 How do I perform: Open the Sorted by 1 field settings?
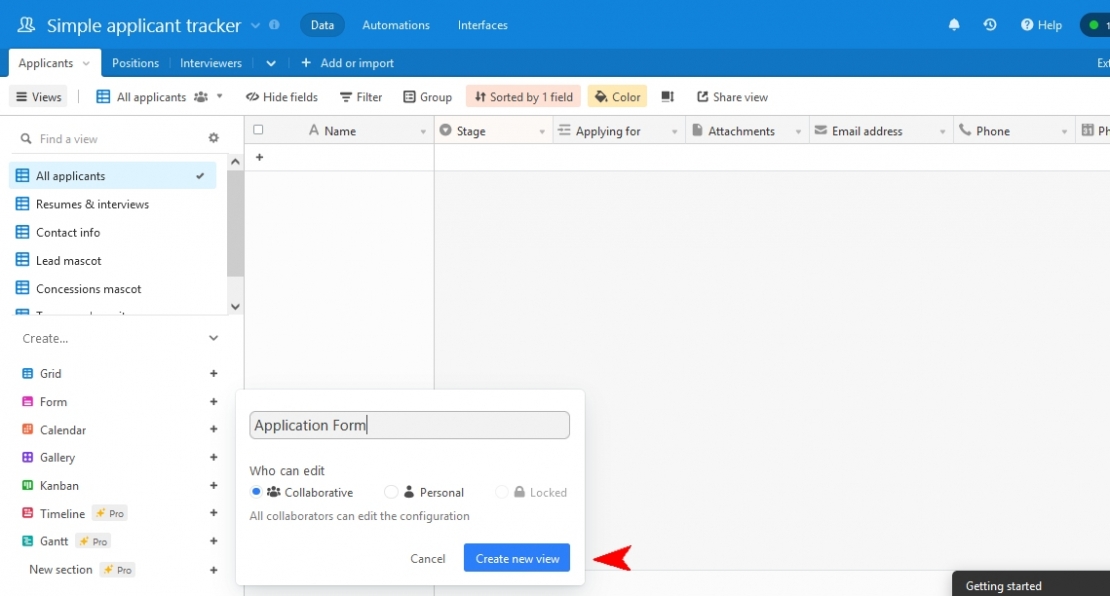(523, 96)
